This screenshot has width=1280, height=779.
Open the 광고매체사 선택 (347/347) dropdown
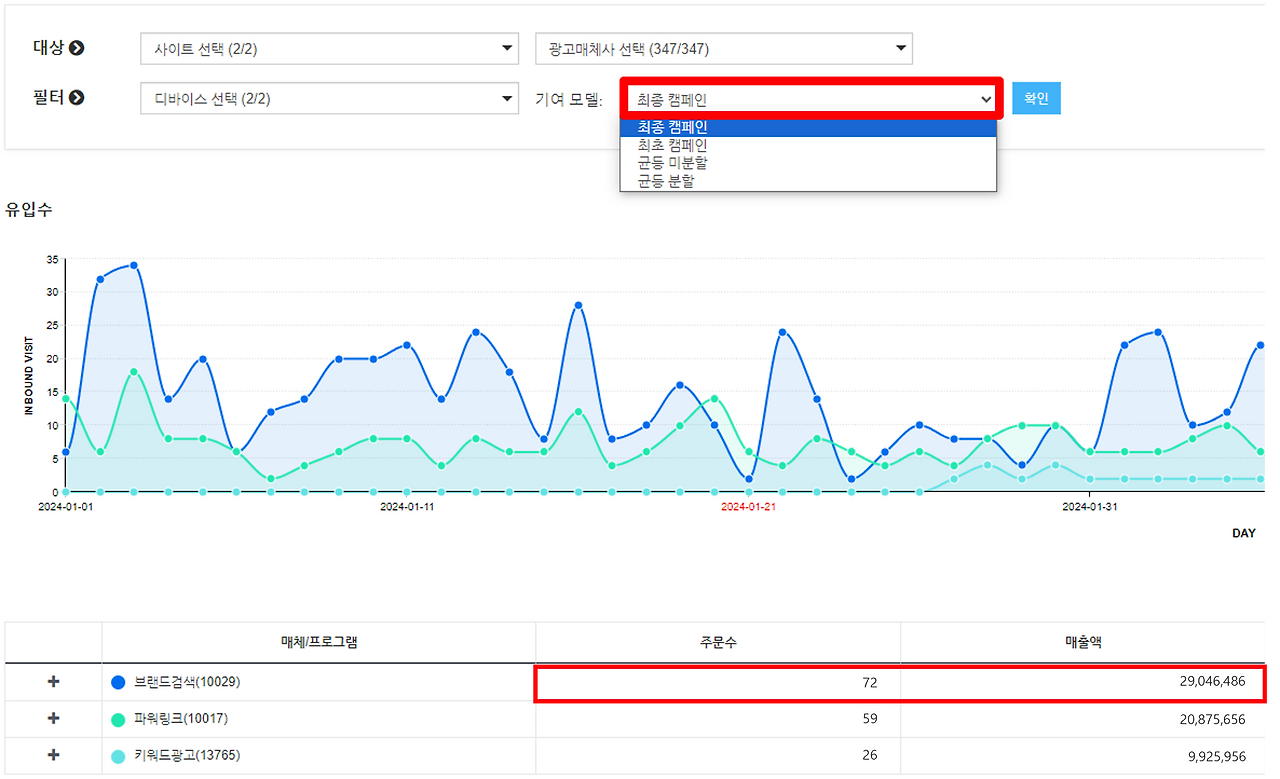724,48
